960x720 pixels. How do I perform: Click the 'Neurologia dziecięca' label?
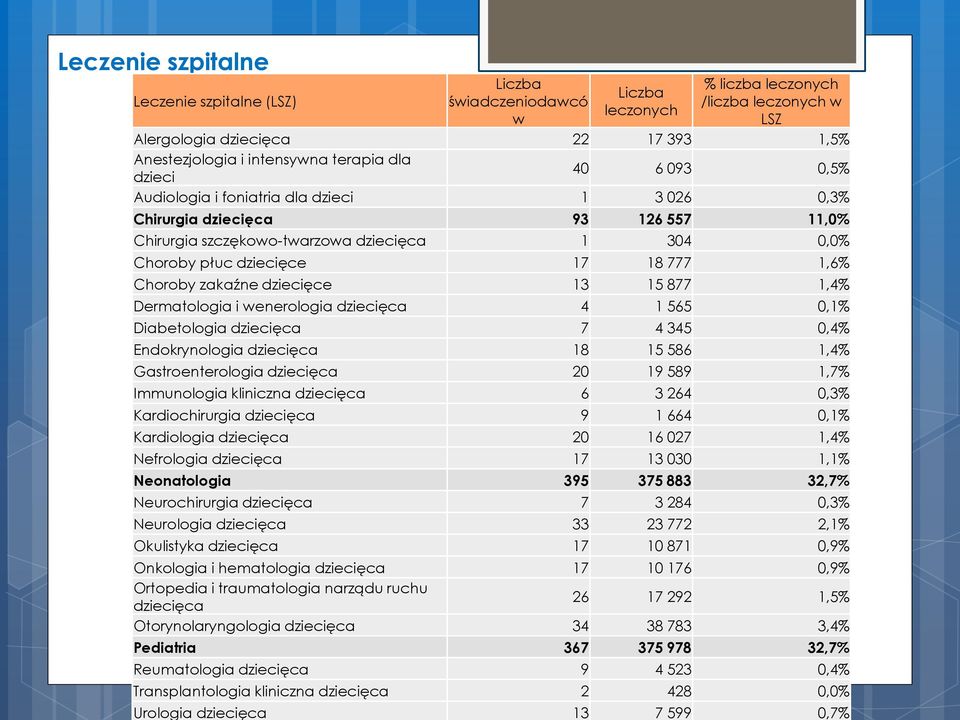pos(209,525)
